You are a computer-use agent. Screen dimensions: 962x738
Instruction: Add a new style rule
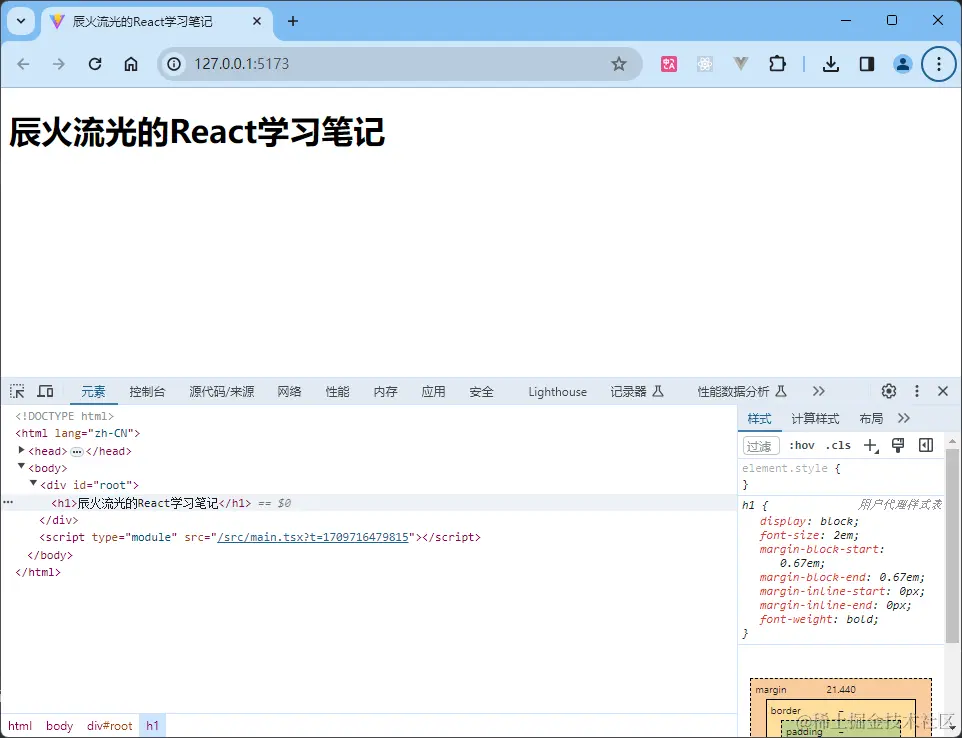click(871, 446)
